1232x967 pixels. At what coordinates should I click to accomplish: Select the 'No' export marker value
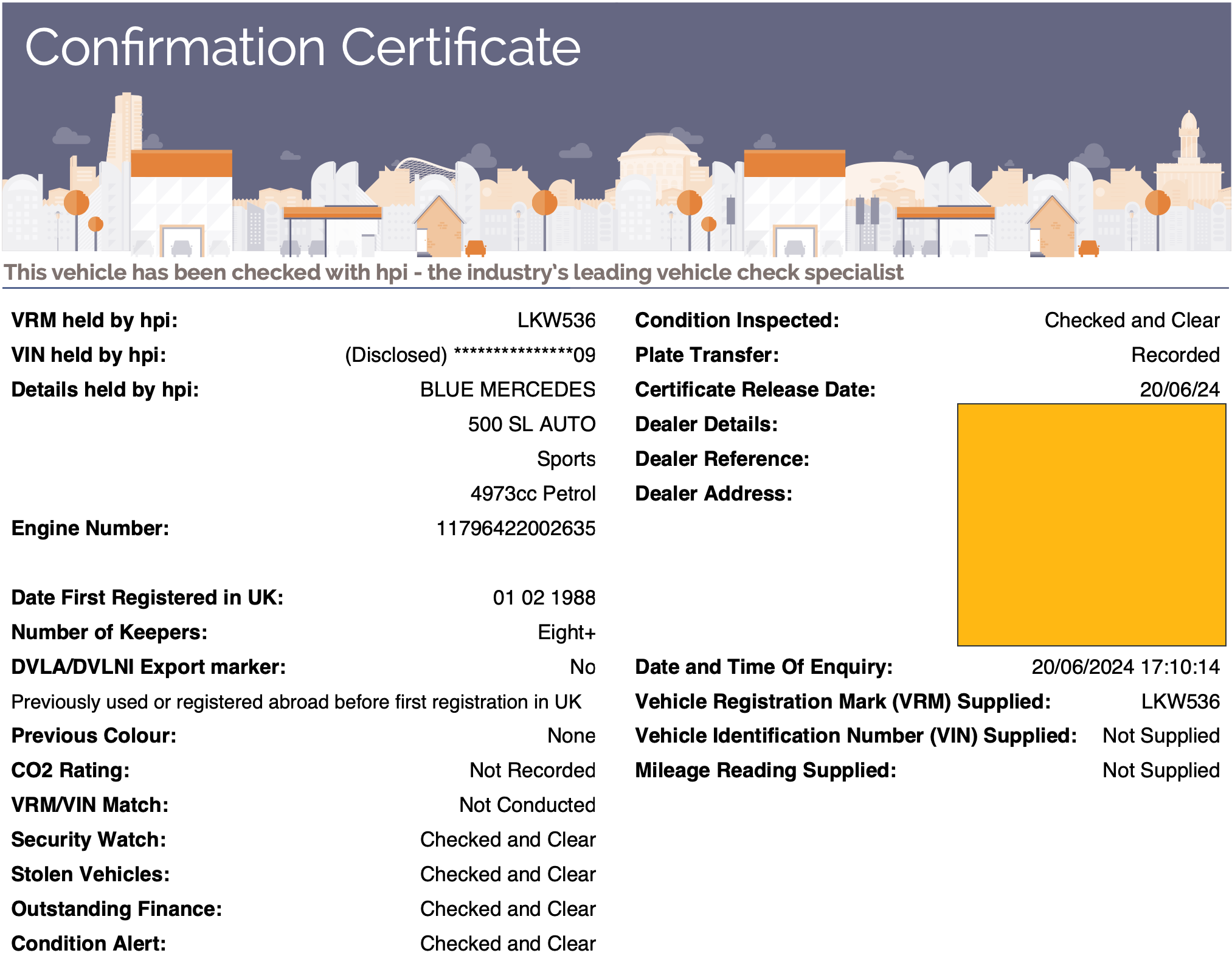click(583, 667)
